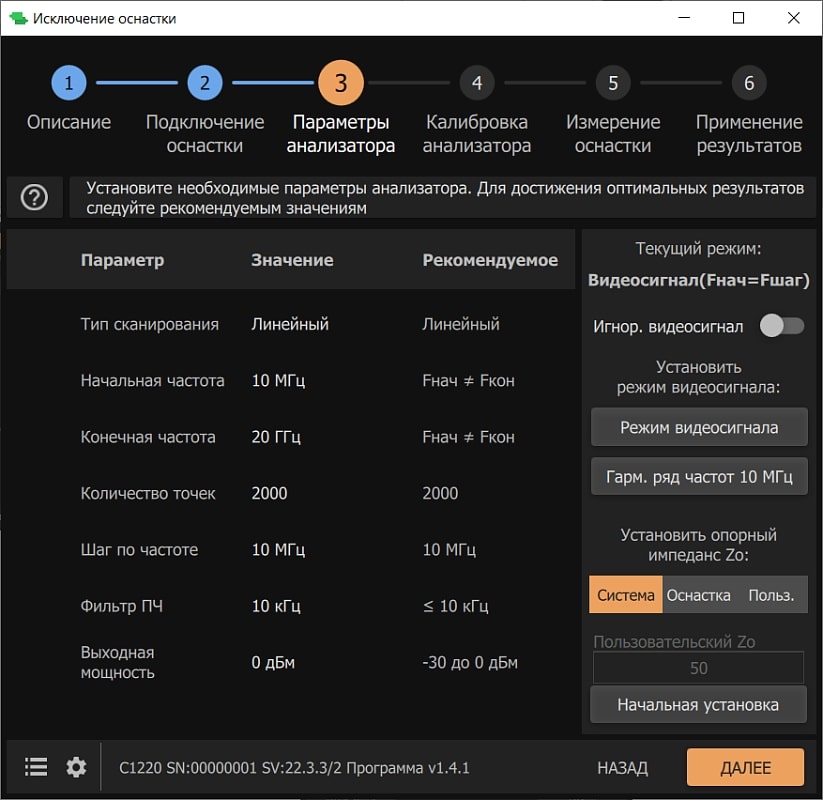This screenshot has height=800, width=823.
Task: Click the Тип сканирования value Линейный
Action: coord(290,324)
